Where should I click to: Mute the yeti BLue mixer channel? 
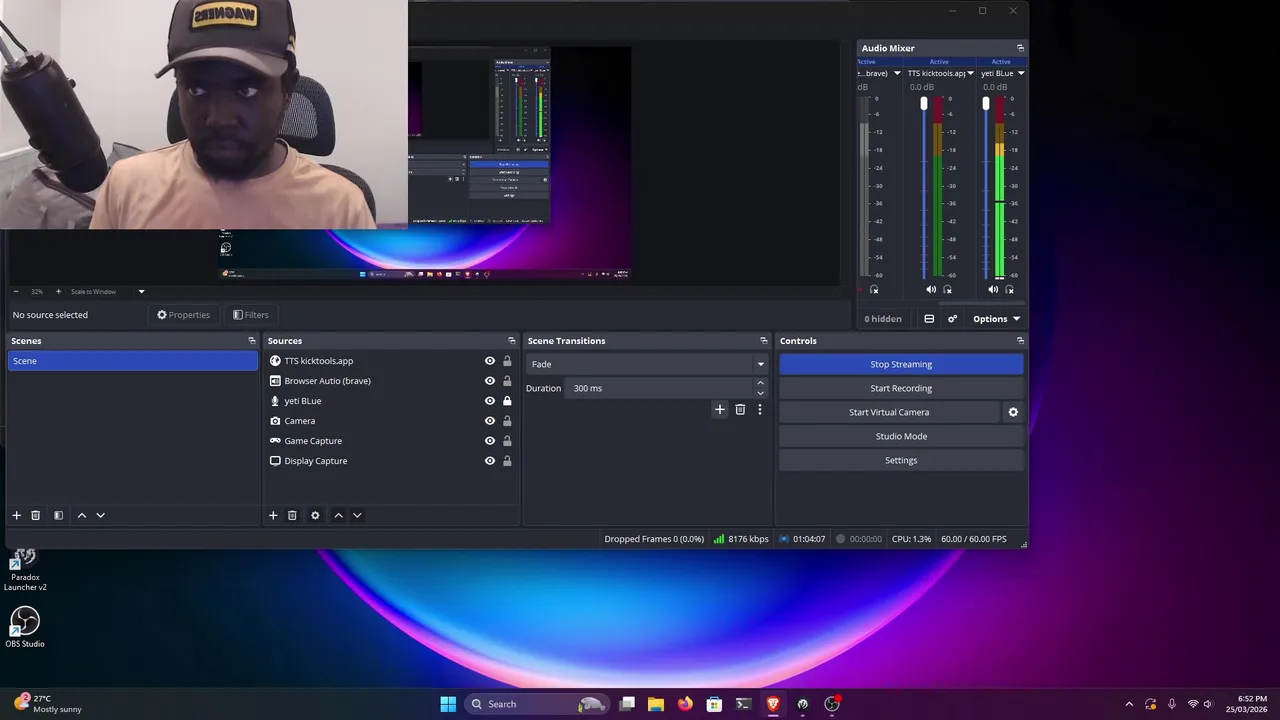(x=993, y=289)
